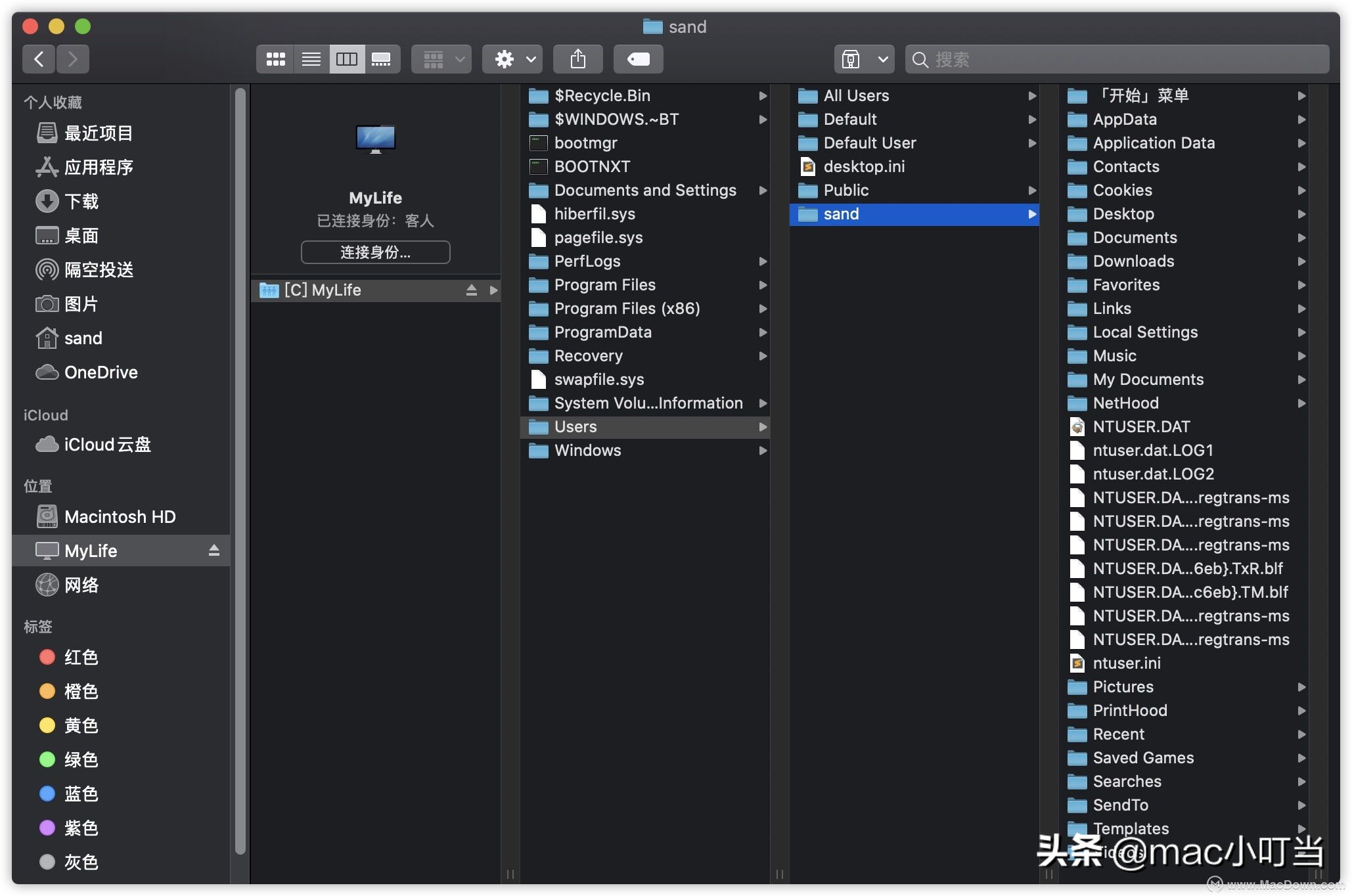Select the BOOTNXT file
Image resolution: width=1352 pixels, height=896 pixels.
tap(645, 167)
